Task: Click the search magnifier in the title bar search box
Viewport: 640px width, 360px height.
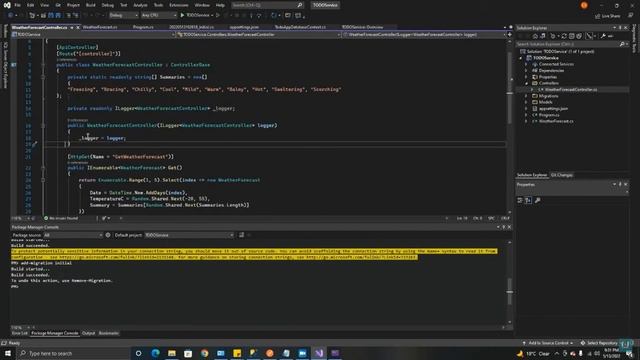Action: click(300, 5)
